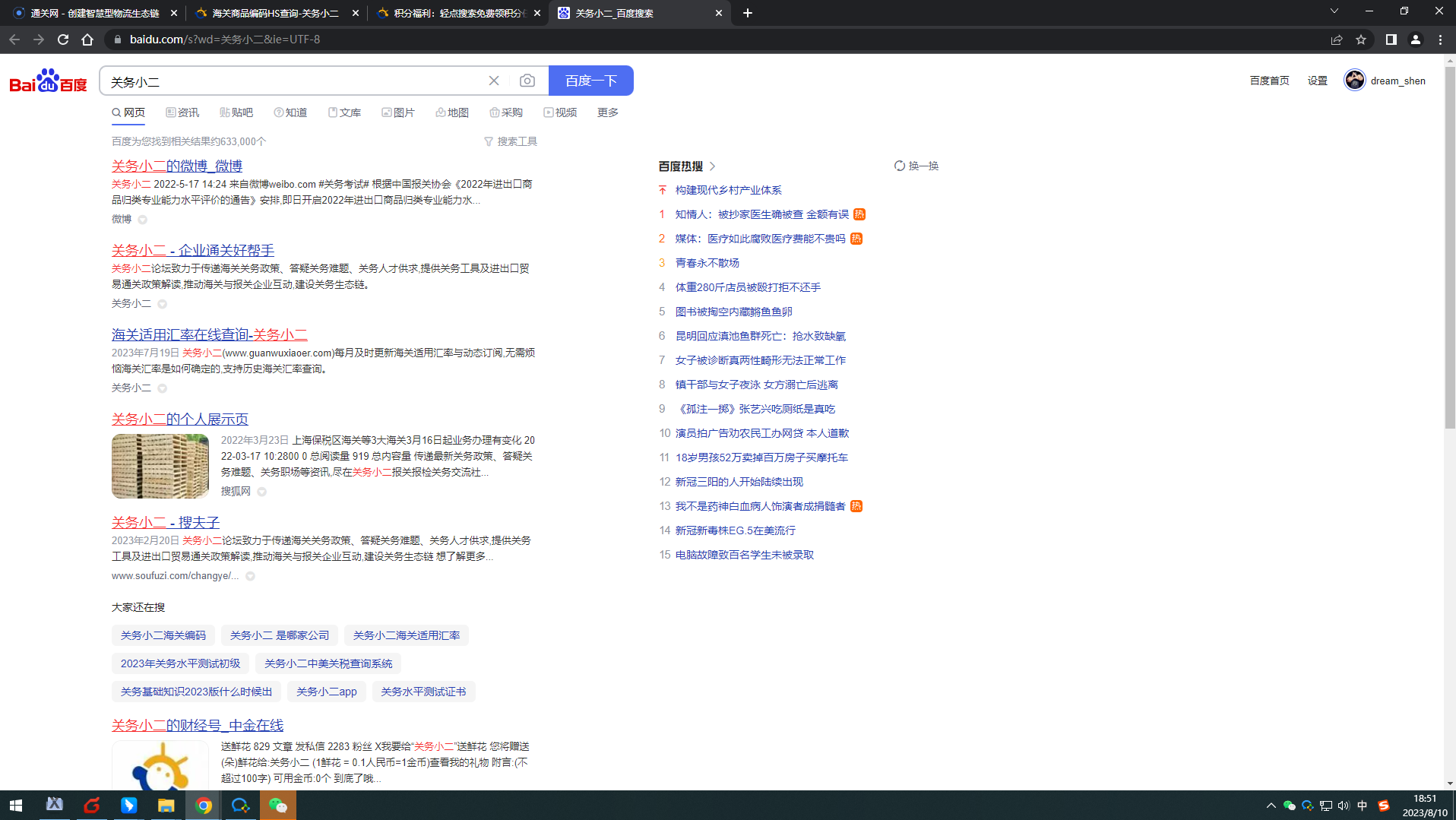The width and height of the screenshot is (1456, 820).
Task: Click the 百度一下 search button
Action: (591, 81)
